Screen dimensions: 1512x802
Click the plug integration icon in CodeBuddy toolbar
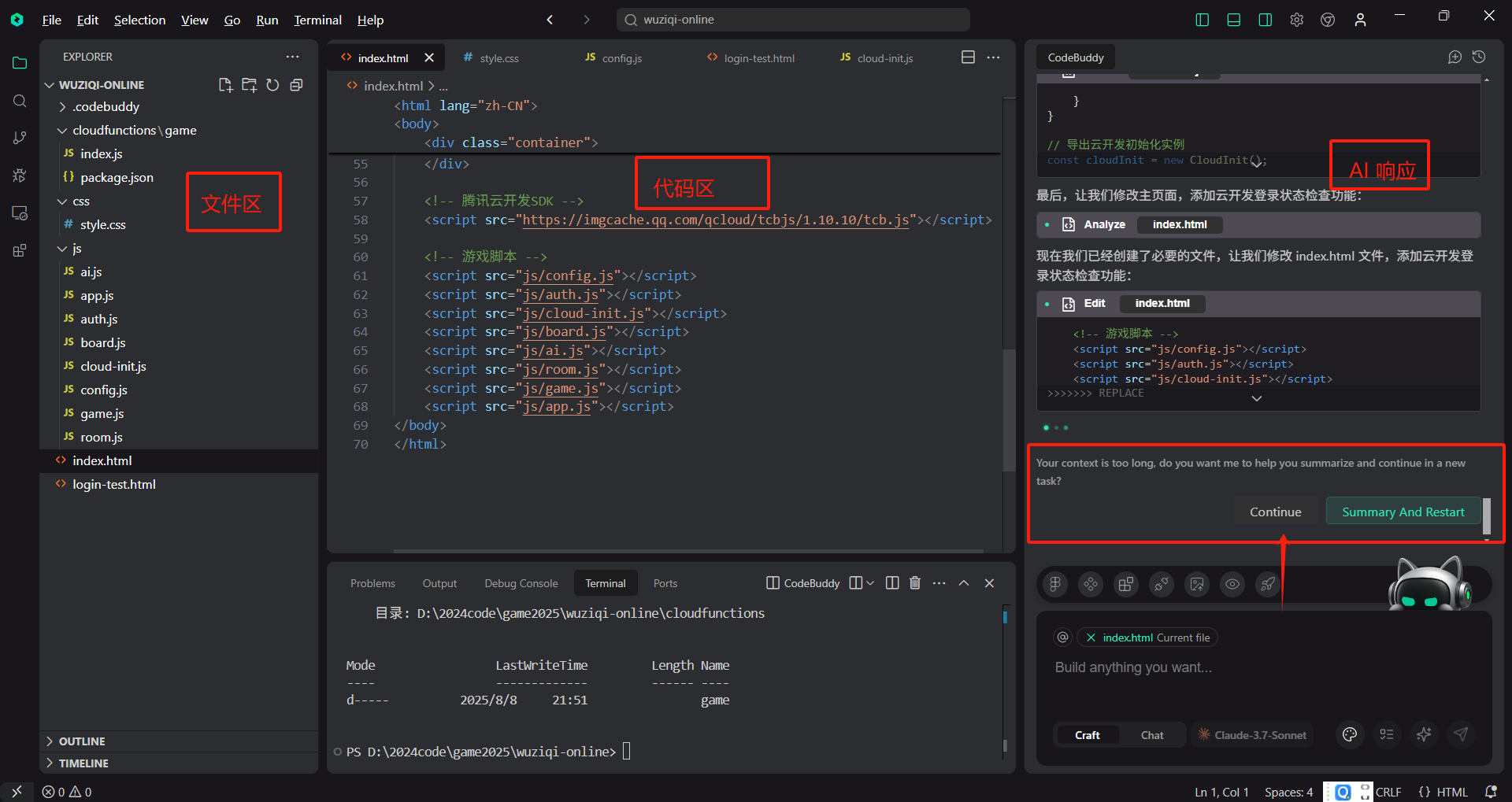[1162, 584]
